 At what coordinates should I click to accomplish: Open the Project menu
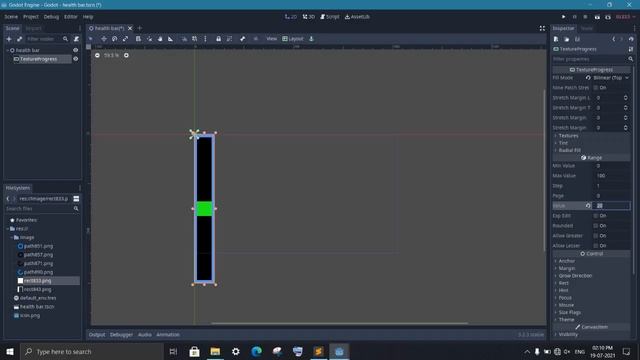[x=31, y=17]
